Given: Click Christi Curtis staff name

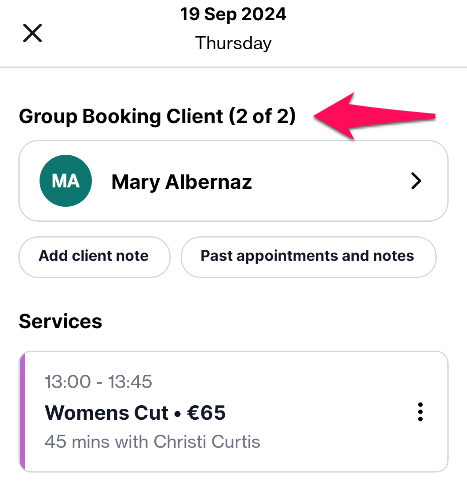Looking at the screenshot, I should click(x=207, y=442).
